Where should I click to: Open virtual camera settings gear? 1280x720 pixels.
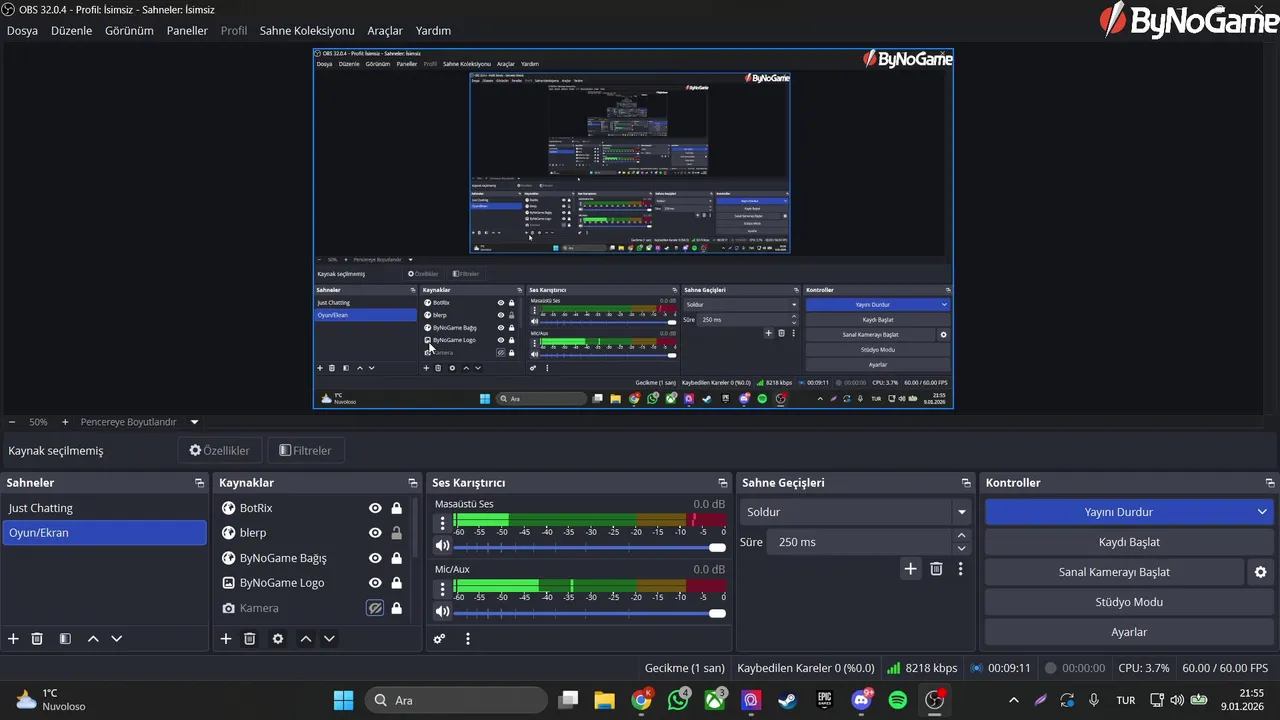click(1260, 572)
